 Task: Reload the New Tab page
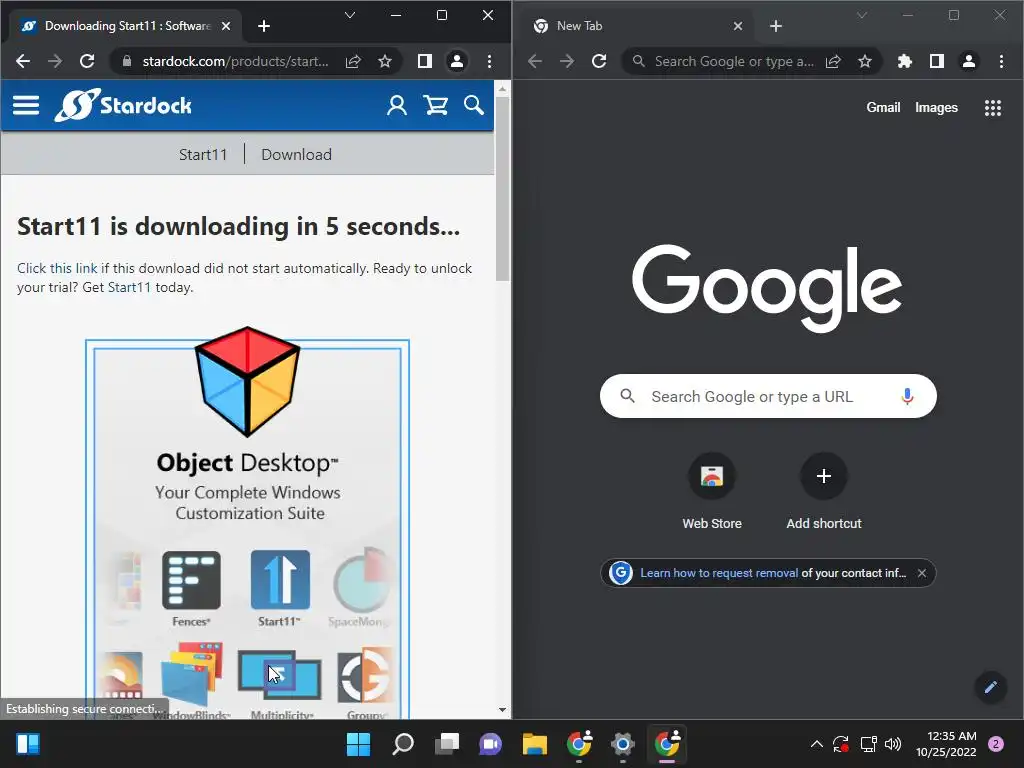pos(599,61)
